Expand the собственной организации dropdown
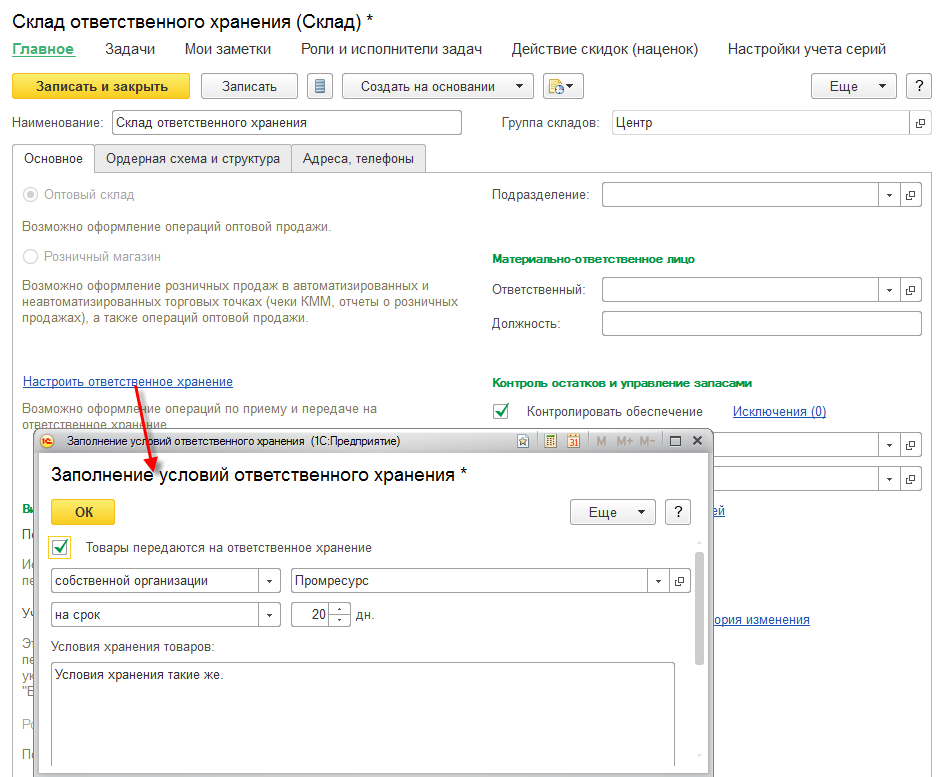The height and width of the screenshot is (777, 949). [269, 581]
